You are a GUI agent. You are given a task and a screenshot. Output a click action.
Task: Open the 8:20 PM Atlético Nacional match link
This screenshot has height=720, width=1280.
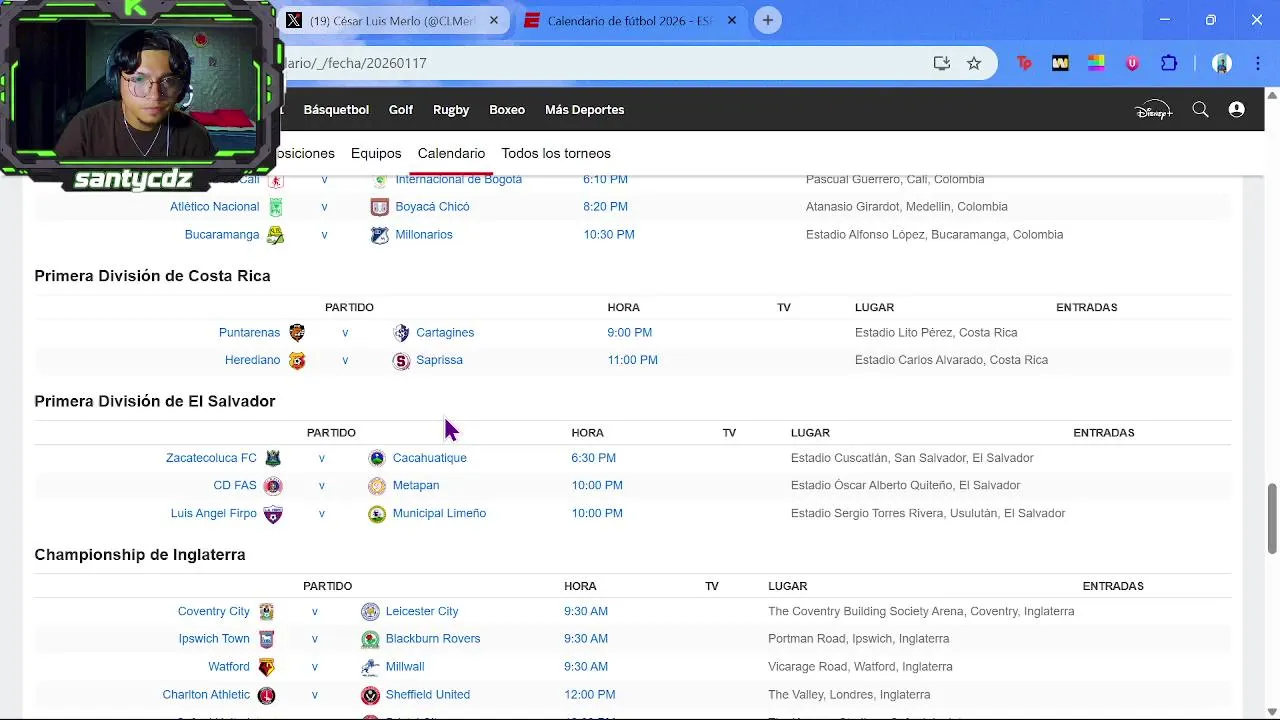[605, 206]
